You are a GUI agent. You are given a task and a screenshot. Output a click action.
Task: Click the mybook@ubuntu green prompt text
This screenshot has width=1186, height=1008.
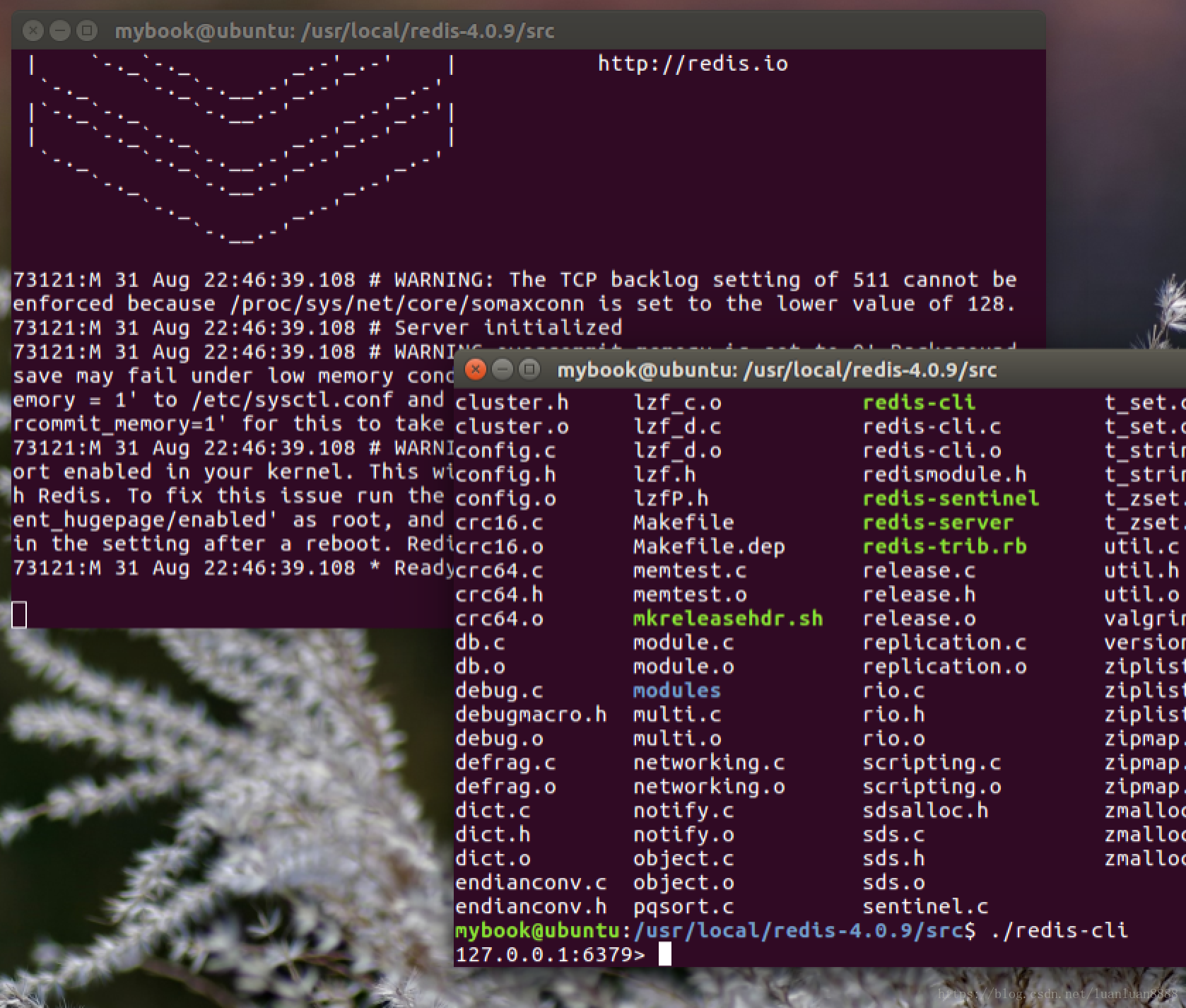coord(538,931)
